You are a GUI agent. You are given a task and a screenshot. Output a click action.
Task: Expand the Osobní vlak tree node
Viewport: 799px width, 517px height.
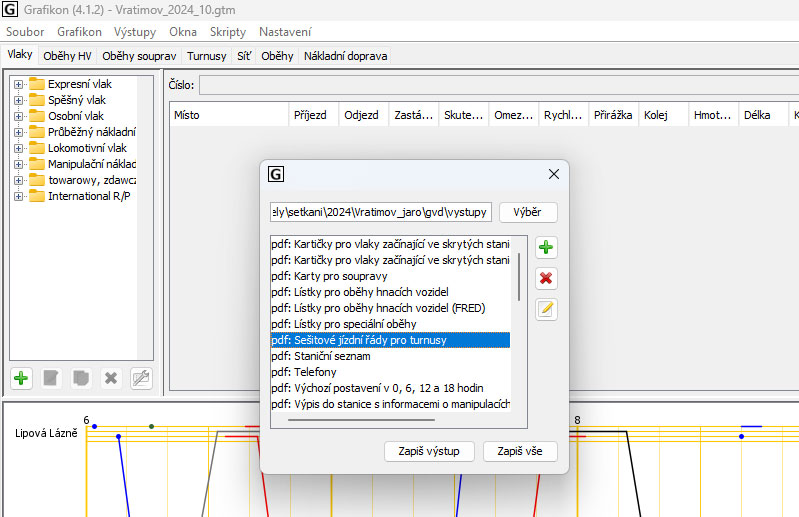pos(19,116)
